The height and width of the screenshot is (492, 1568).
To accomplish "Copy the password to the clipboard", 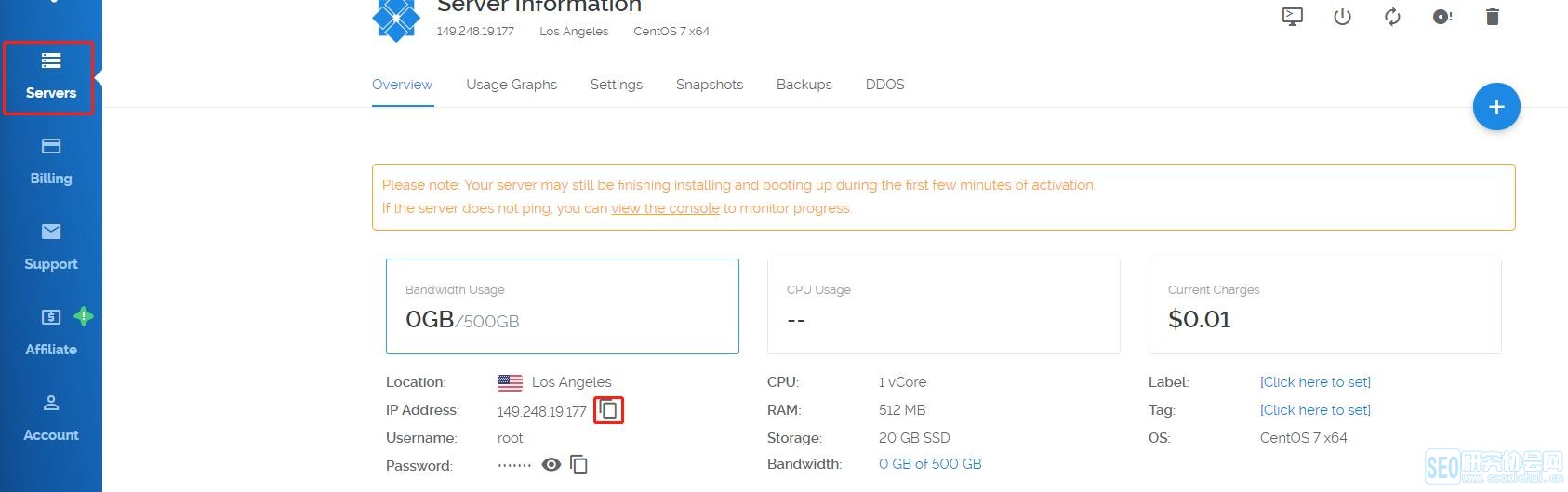I will coord(578,464).
